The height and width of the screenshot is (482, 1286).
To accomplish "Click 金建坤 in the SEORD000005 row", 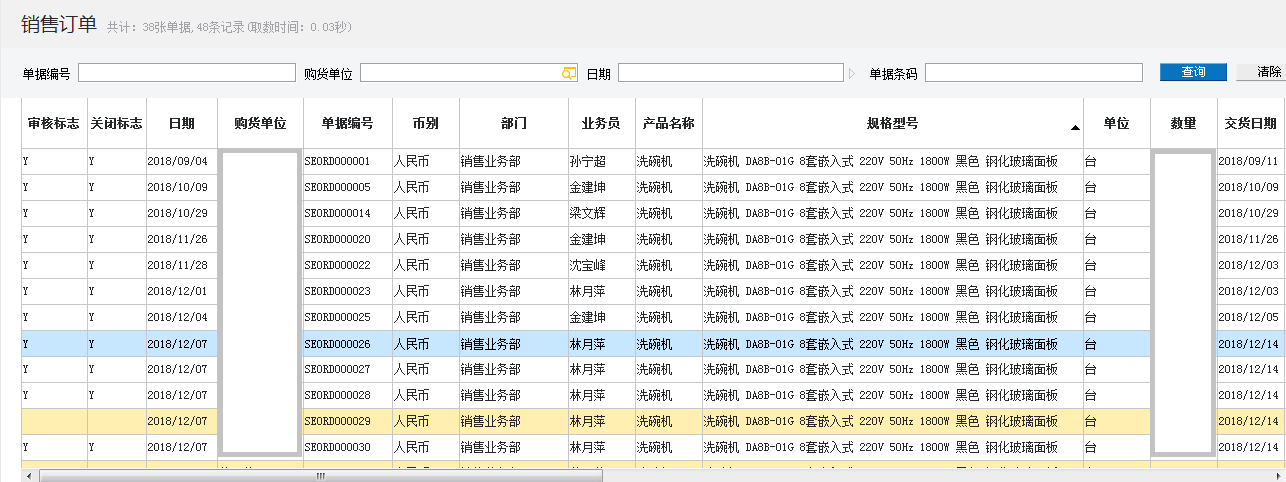I will [601, 188].
